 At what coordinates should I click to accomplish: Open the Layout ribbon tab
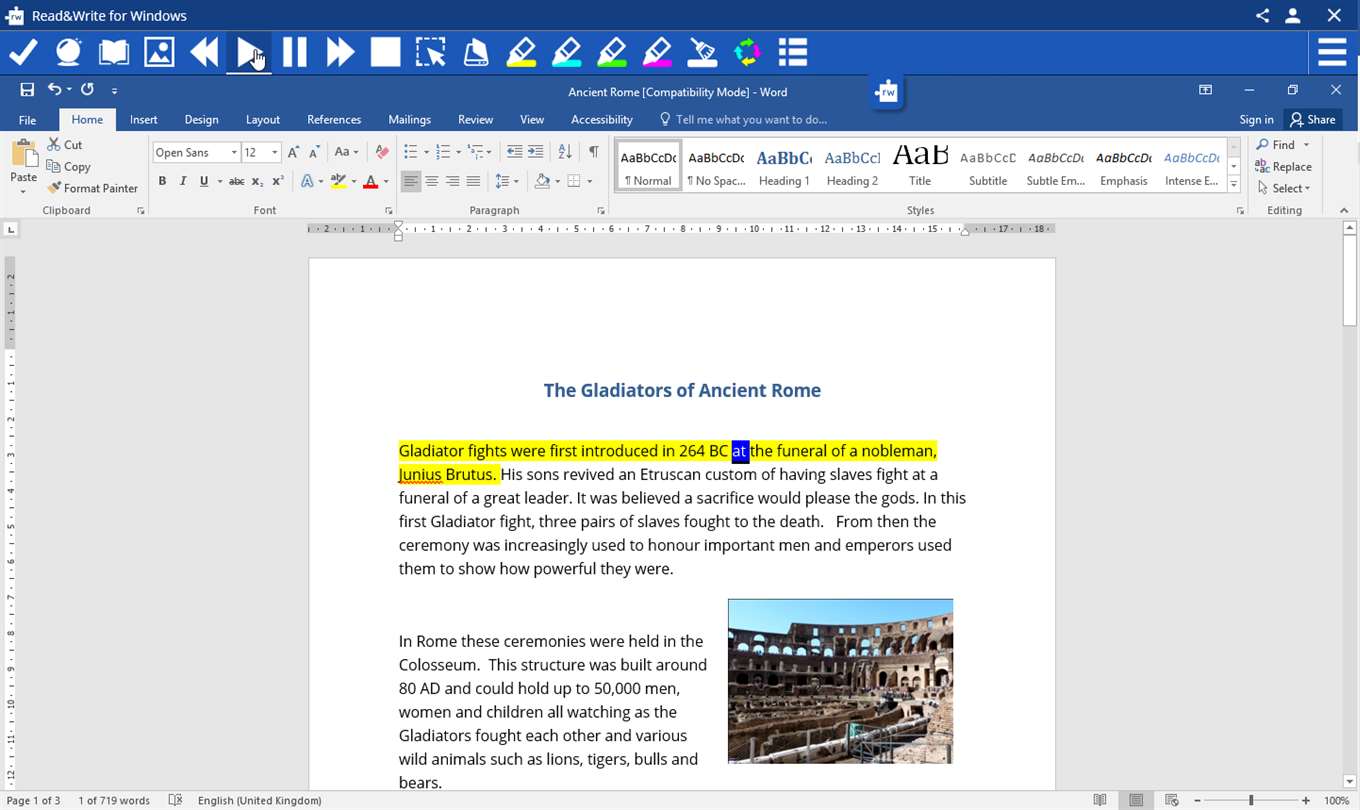(263, 119)
